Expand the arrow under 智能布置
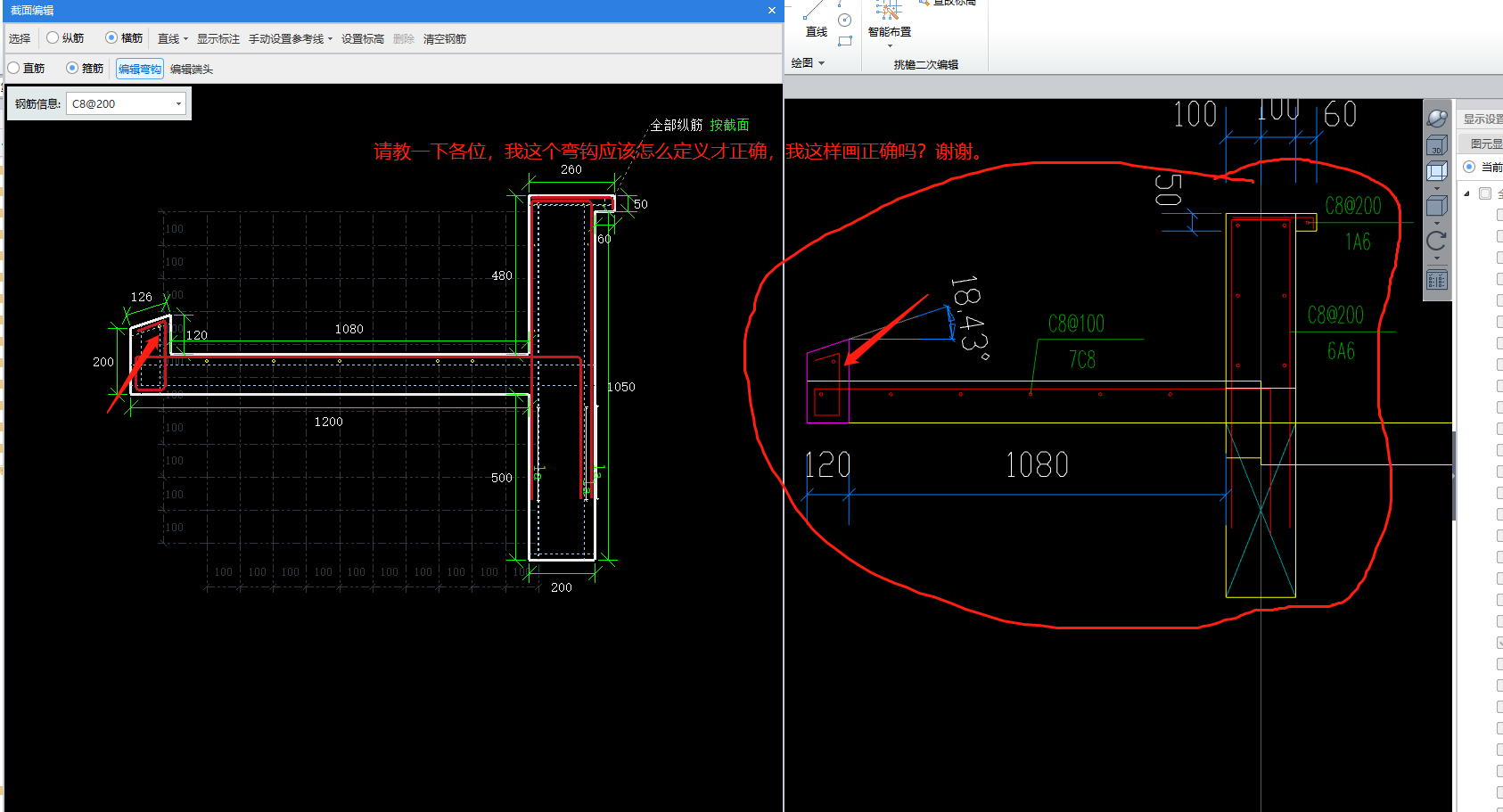Image resolution: width=1503 pixels, height=812 pixels. click(890, 45)
